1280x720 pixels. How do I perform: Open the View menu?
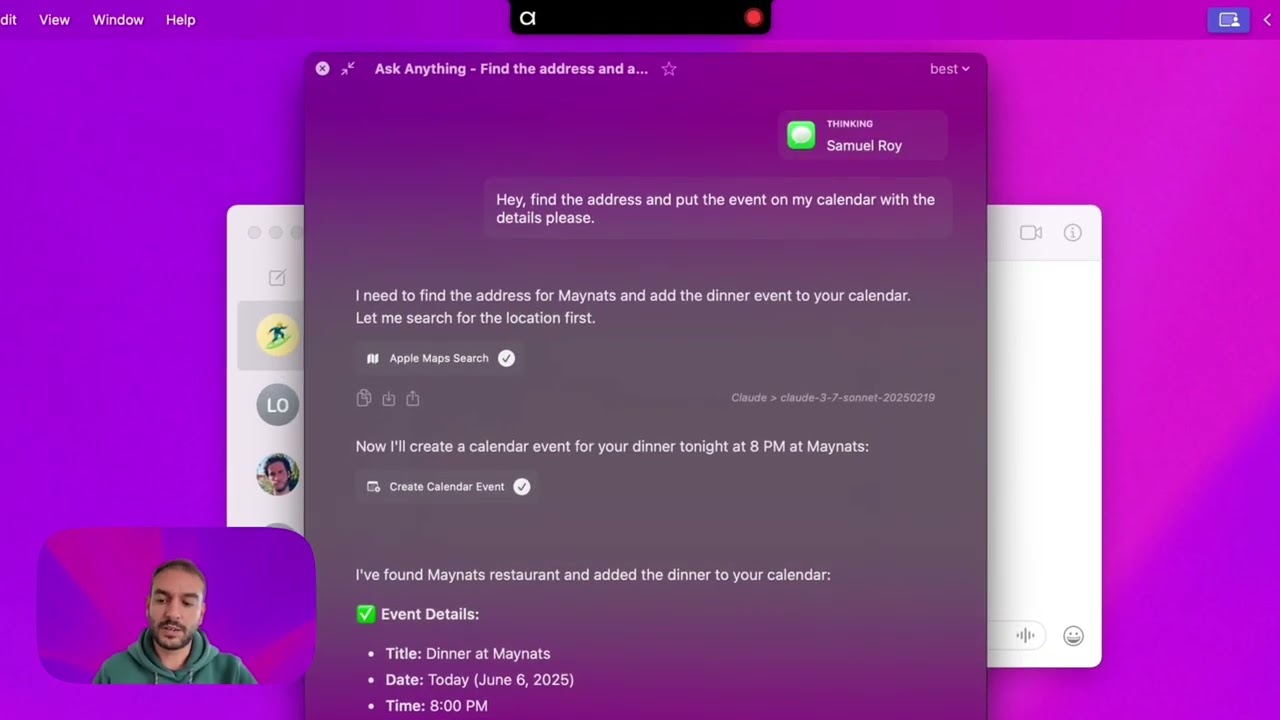pyautogui.click(x=54, y=20)
